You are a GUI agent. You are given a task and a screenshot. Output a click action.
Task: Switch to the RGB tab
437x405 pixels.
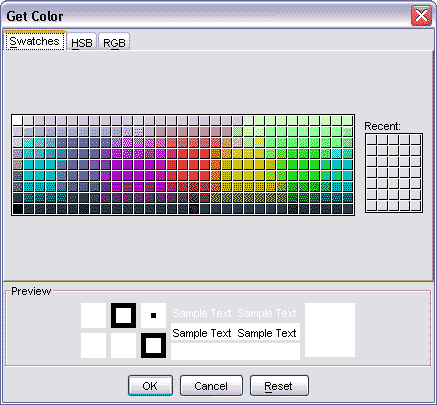coord(114,42)
